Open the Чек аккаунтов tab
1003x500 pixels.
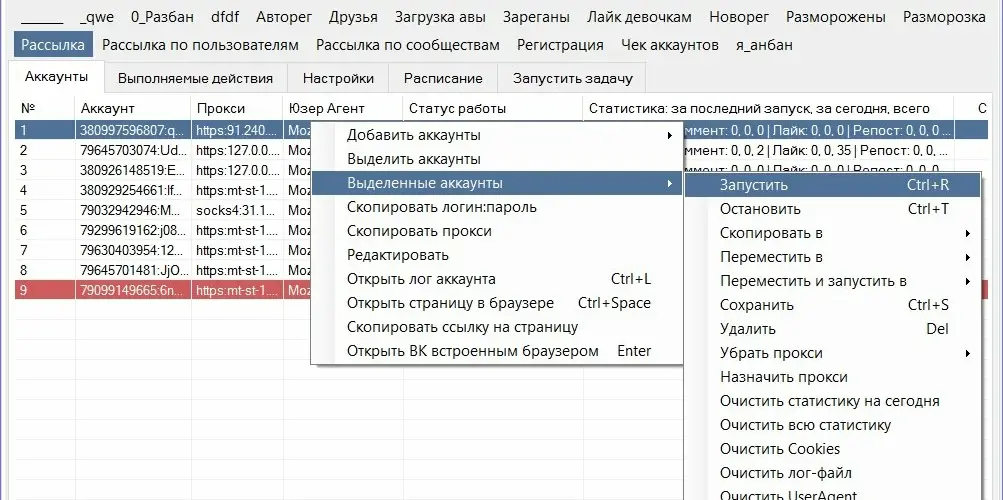point(670,45)
